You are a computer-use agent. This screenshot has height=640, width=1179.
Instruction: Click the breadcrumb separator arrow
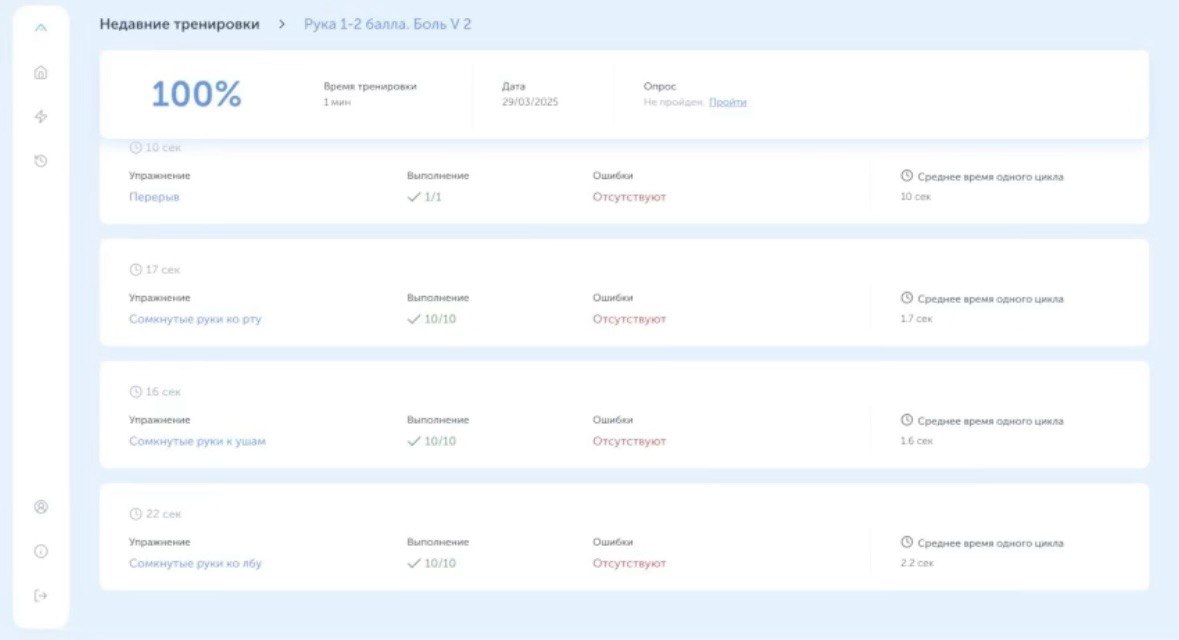tap(282, 24)
